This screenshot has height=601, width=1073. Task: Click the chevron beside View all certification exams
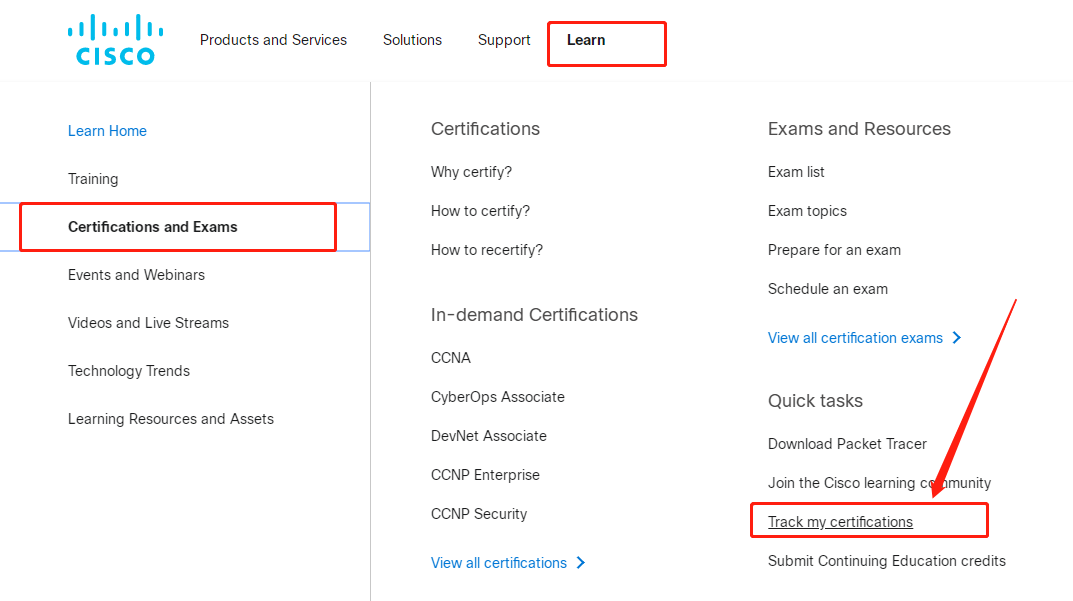click(x=957, y=338)
